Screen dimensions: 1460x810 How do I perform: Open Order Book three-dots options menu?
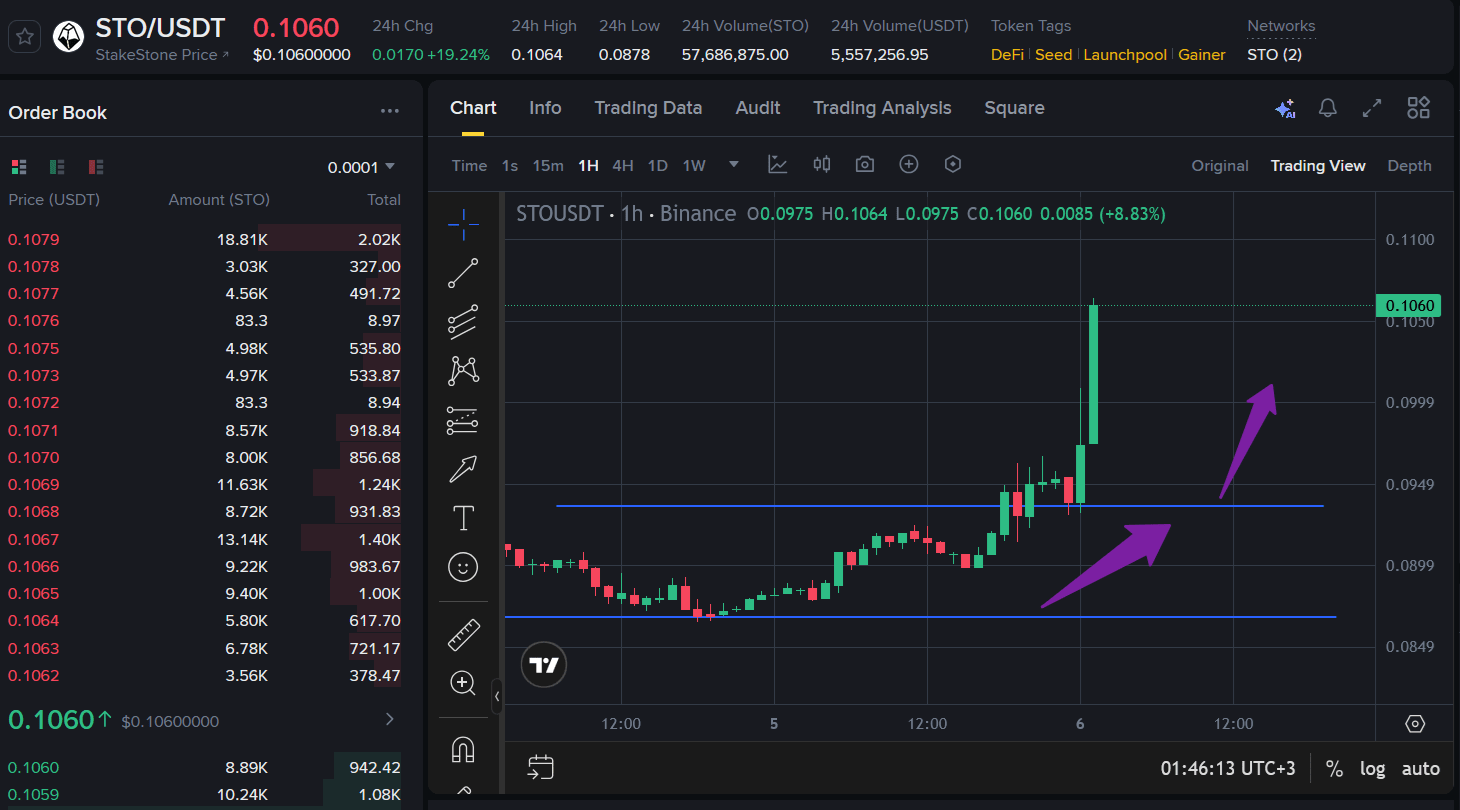390,111
